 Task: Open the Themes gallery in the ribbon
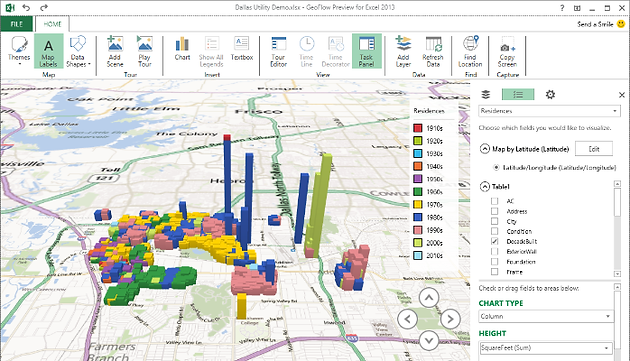19,51
